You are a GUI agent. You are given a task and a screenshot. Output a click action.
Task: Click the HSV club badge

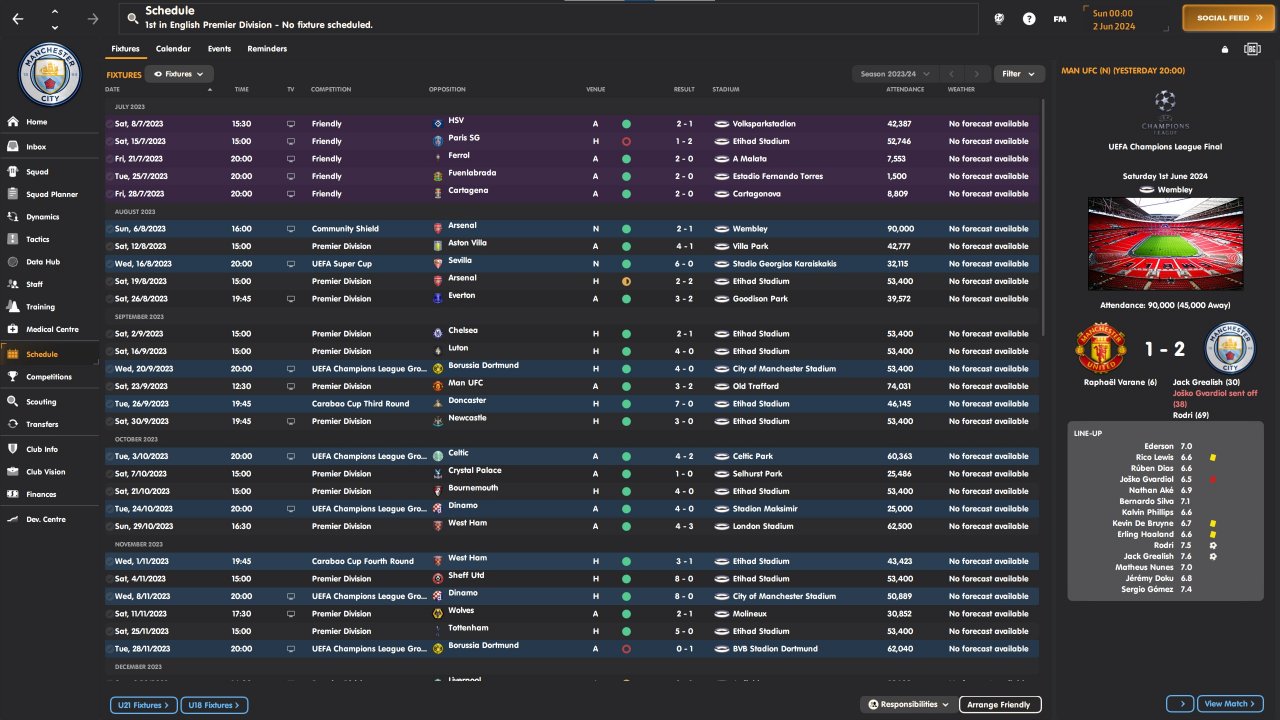438,123
